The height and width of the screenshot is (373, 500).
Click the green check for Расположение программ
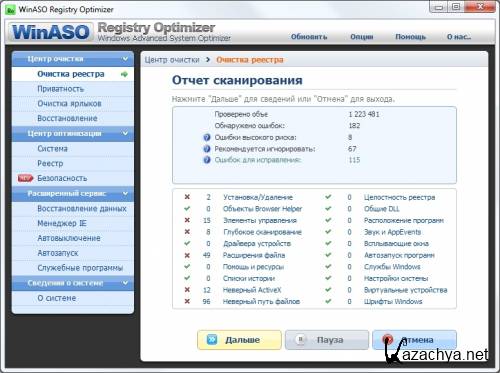pos(328,220)
